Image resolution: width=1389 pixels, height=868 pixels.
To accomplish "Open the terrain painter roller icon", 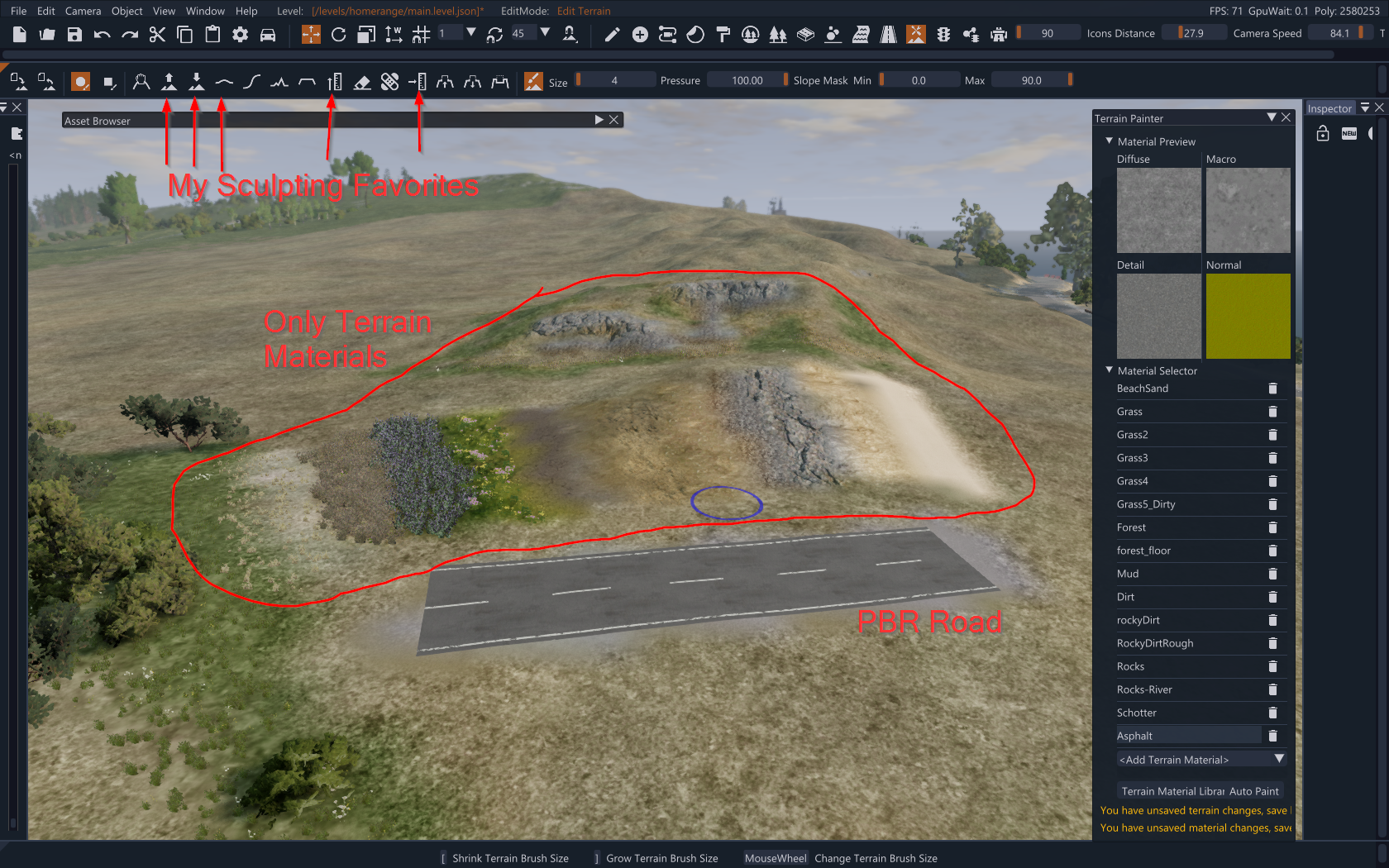I will tap(723, 34).
